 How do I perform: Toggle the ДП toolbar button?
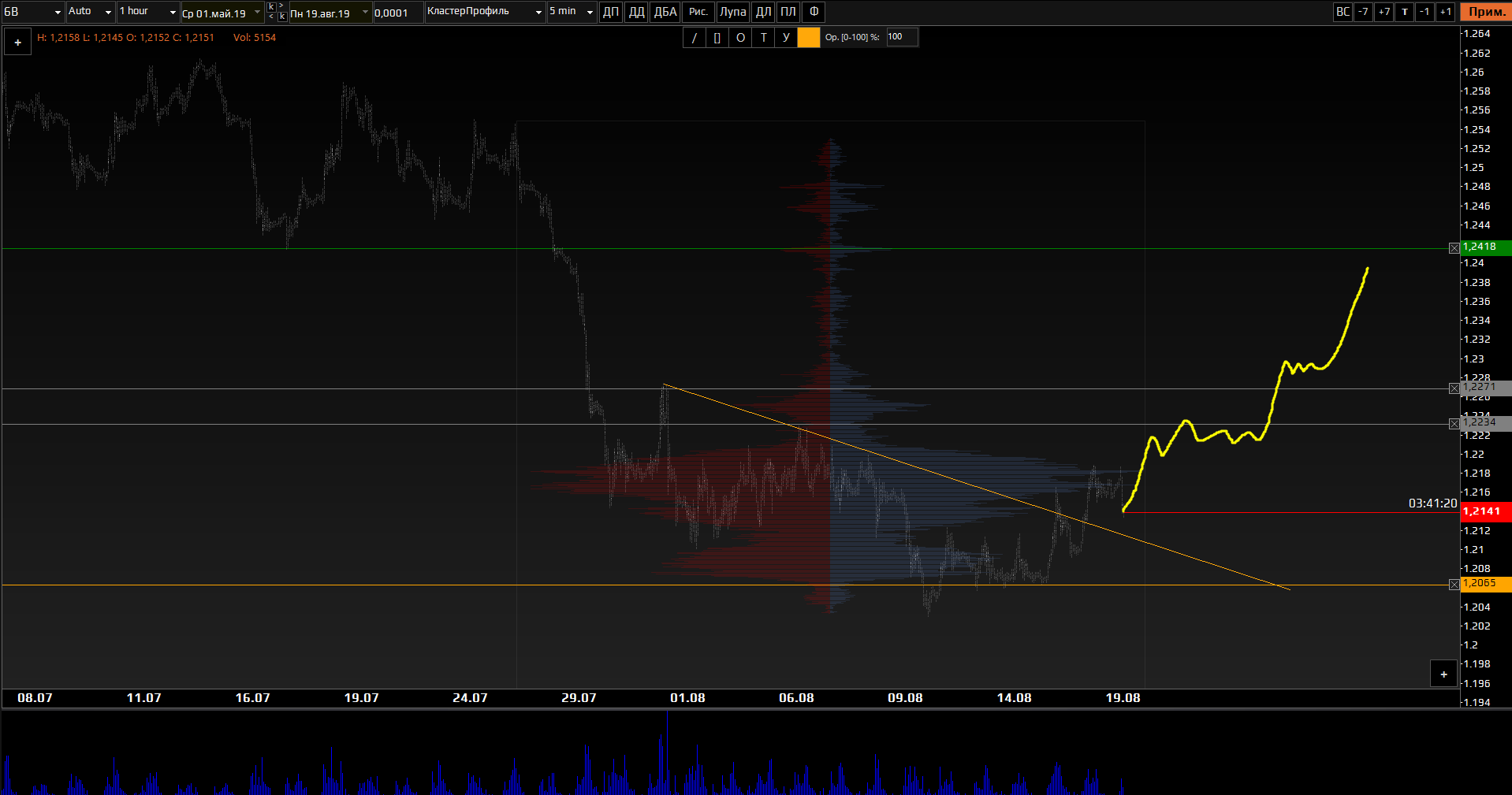tap(610, 12)
